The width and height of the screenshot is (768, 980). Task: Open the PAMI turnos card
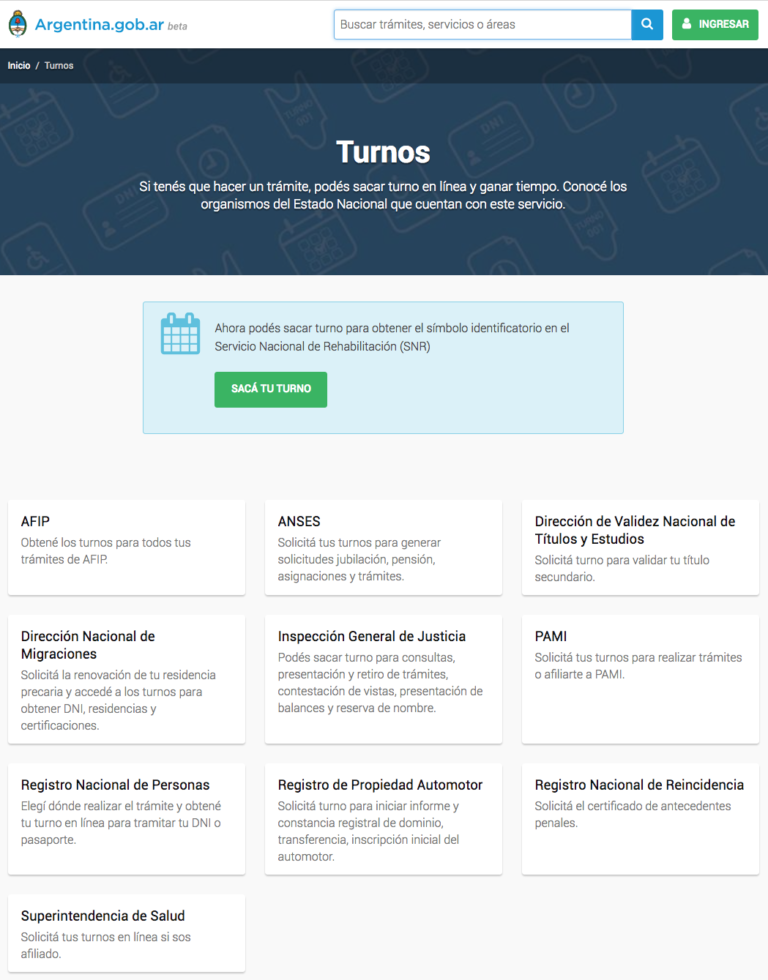click(x=640, y=679)
